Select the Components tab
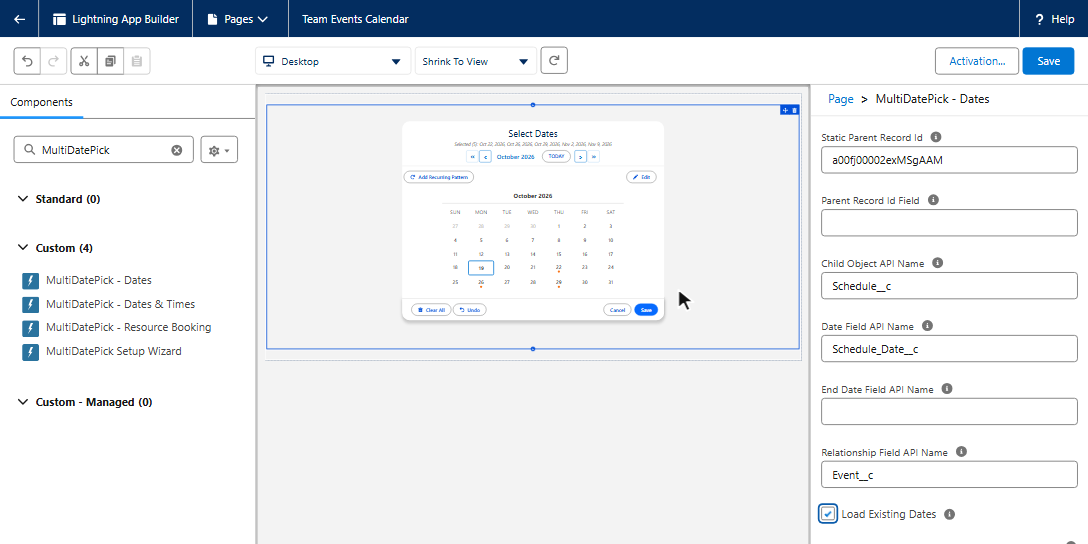 click(42, 102)
